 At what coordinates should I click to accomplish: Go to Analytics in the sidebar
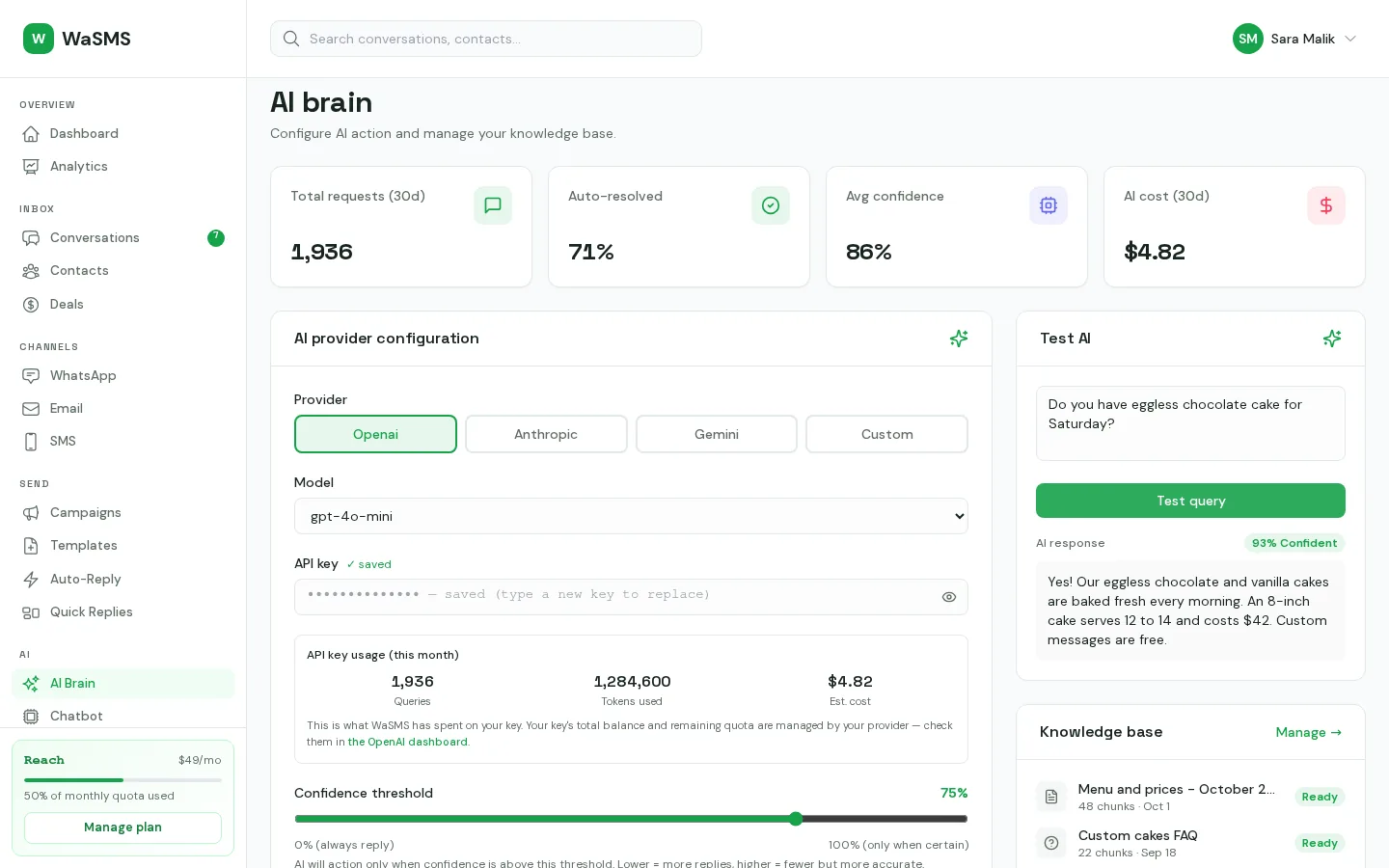pos(123,167)
